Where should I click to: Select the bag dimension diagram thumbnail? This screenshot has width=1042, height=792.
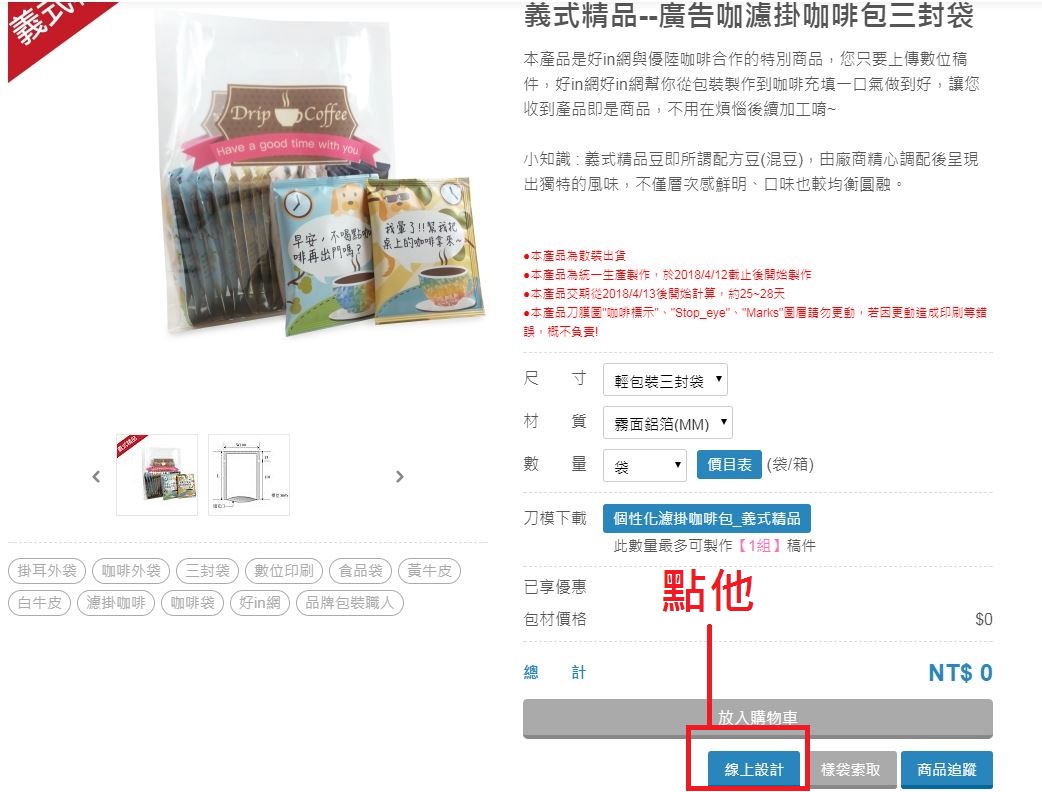(249, 474)
